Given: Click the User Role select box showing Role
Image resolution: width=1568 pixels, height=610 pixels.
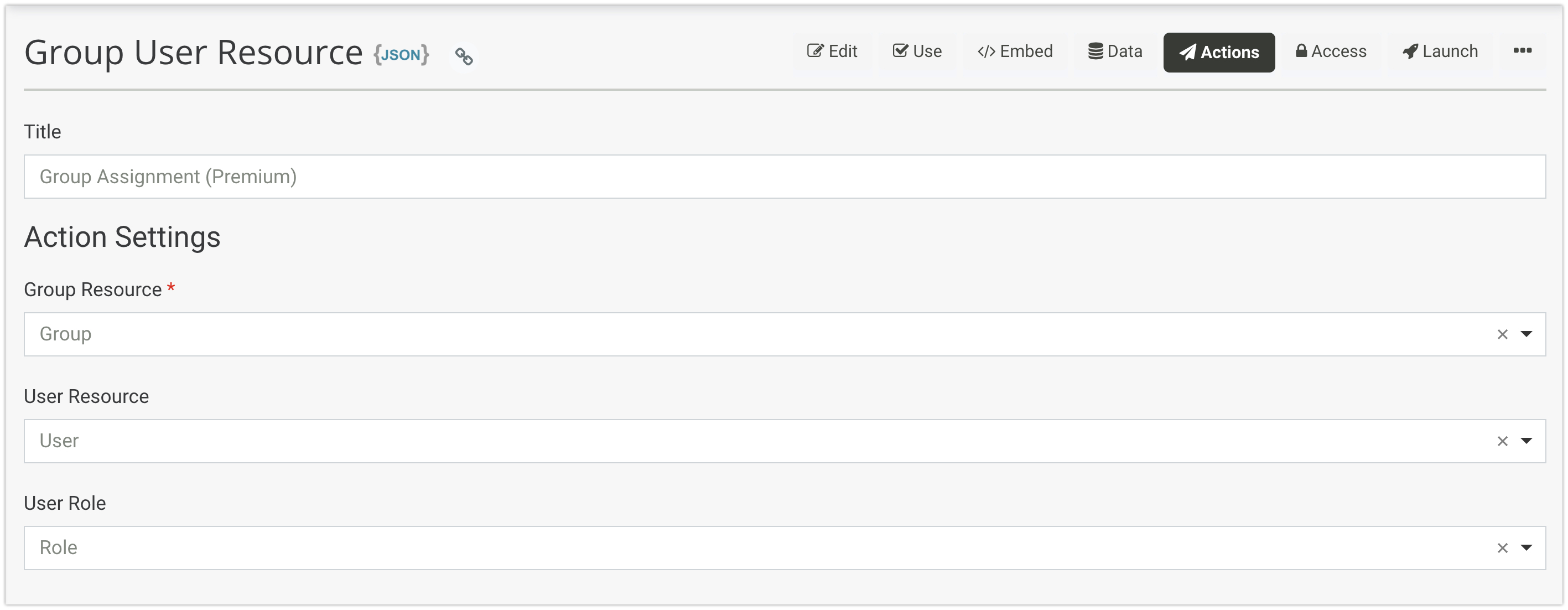Looking at the screenshot, I should [x=730, y=548].
